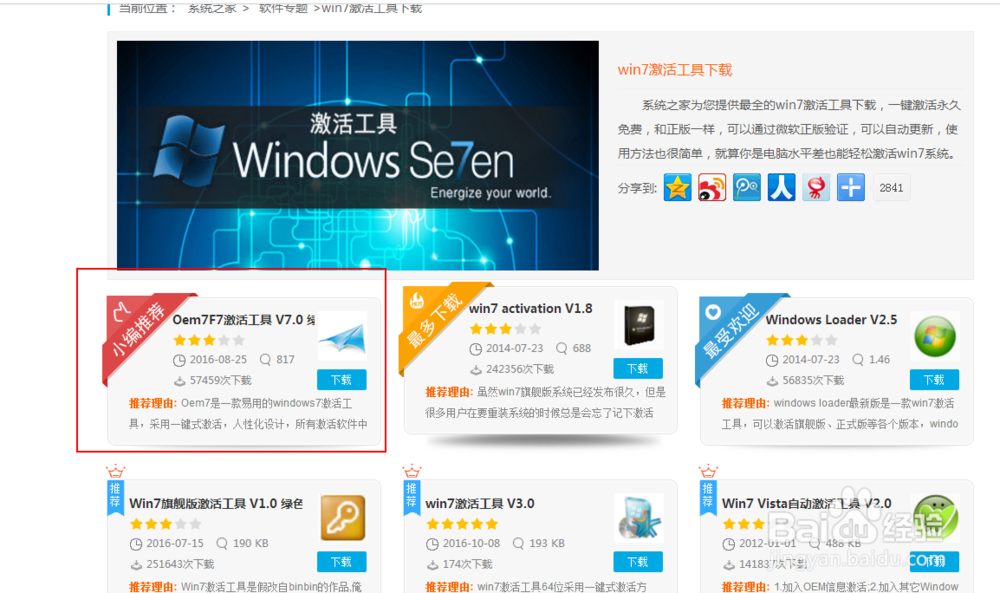Download win7激活工具 V3.0
Screen dimensions: 1000x593
click(x=638, y=562)
